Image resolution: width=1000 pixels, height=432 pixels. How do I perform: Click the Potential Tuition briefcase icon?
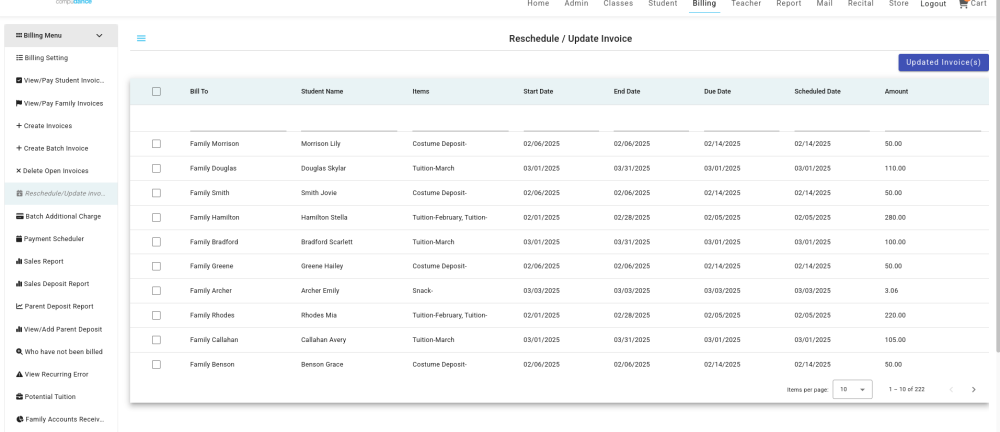tap(19, 397)
